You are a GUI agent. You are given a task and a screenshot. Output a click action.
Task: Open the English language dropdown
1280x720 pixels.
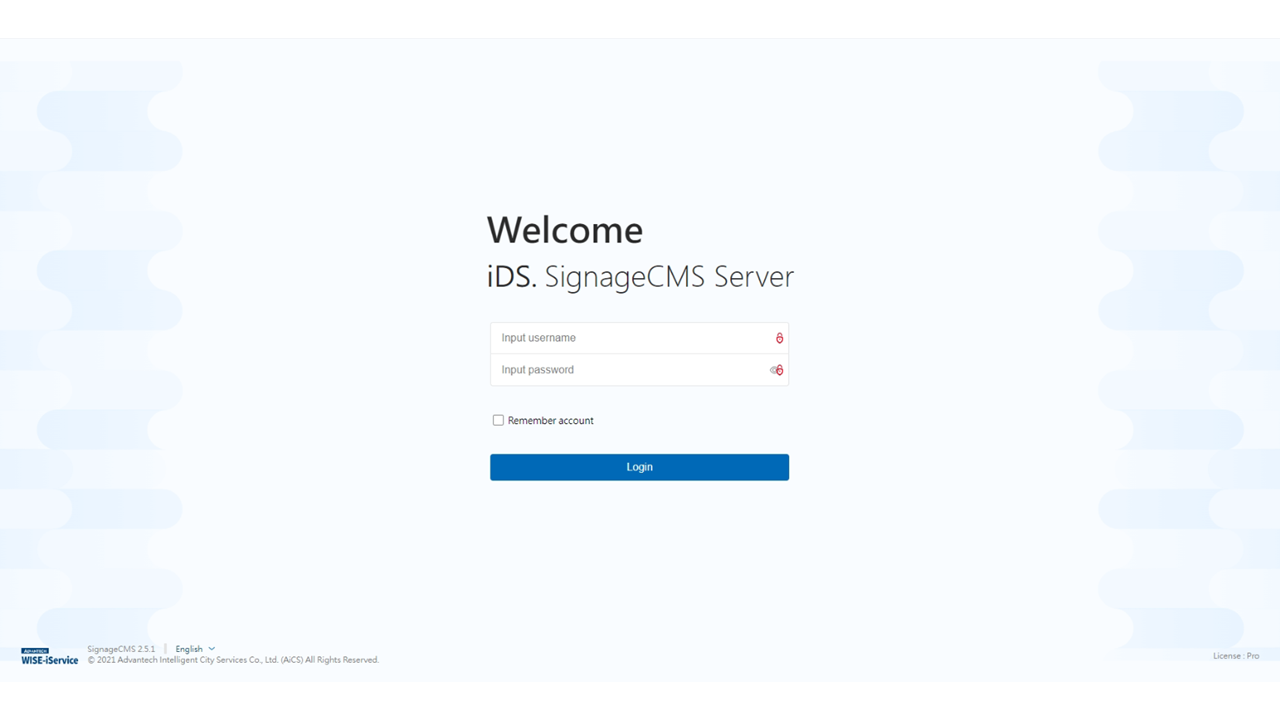click(189, 649)
